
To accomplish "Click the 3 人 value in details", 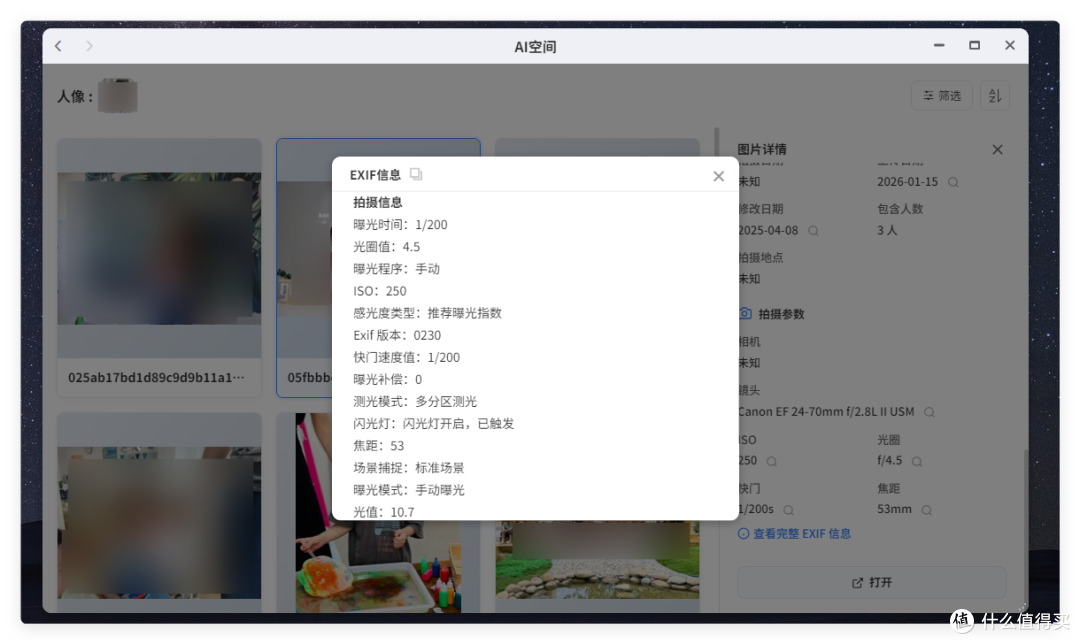I will point(887,231).
